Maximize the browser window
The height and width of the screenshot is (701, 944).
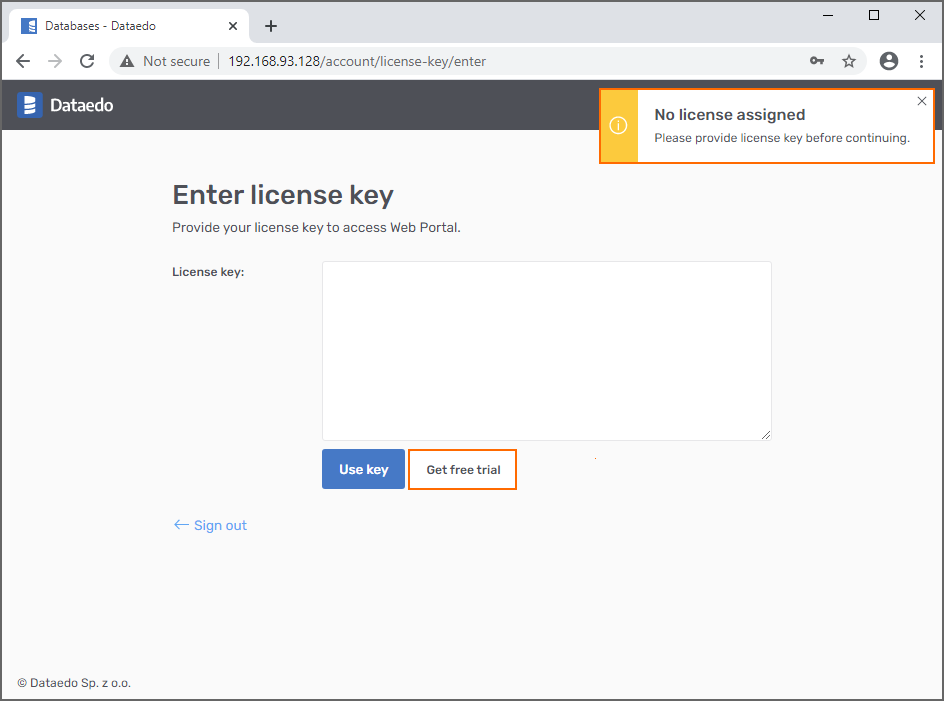[874, 15]
